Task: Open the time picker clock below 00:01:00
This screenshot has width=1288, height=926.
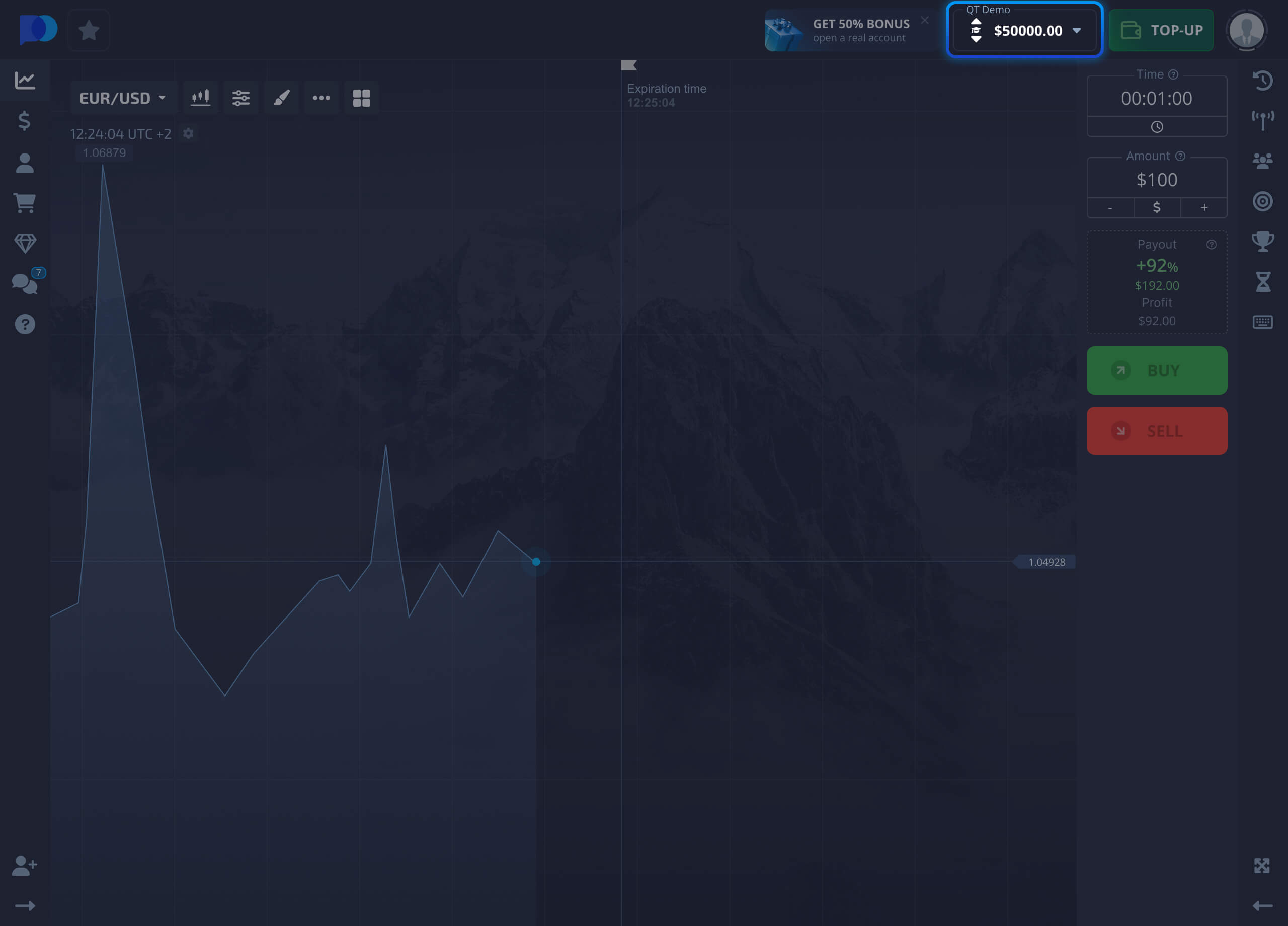Action: pos(1156,126)
